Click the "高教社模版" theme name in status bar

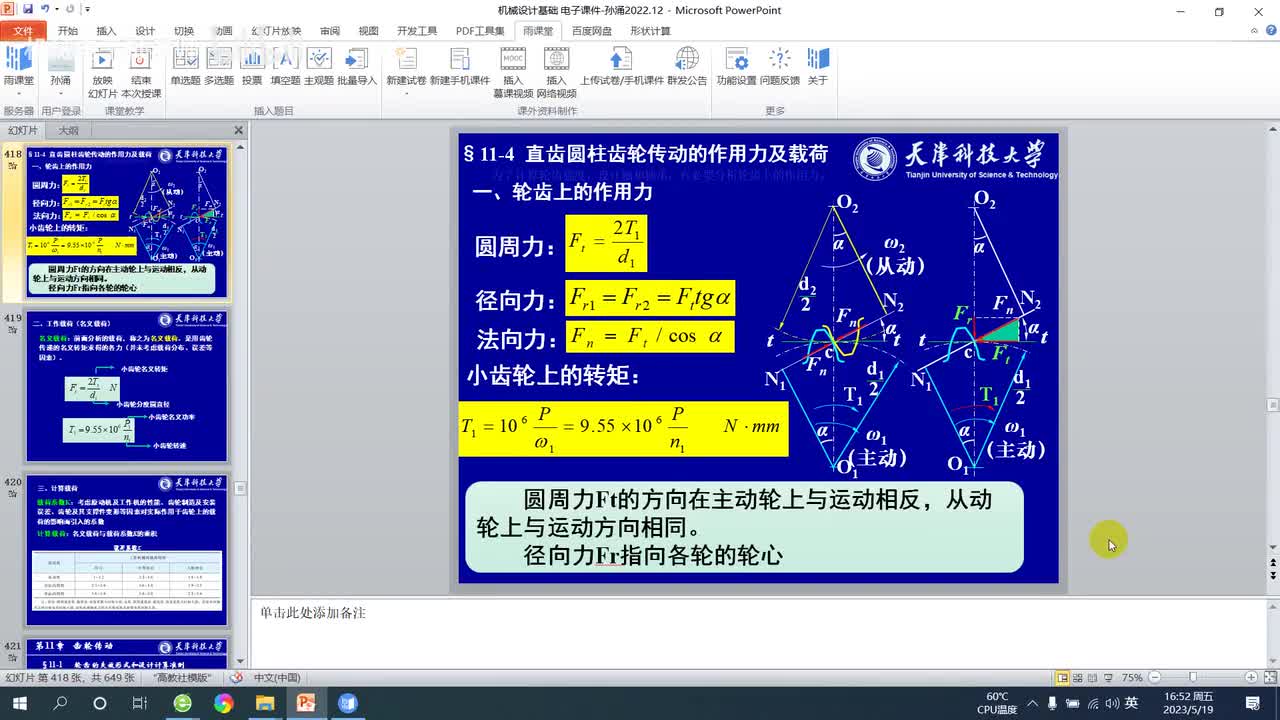(x=180, y=677)
